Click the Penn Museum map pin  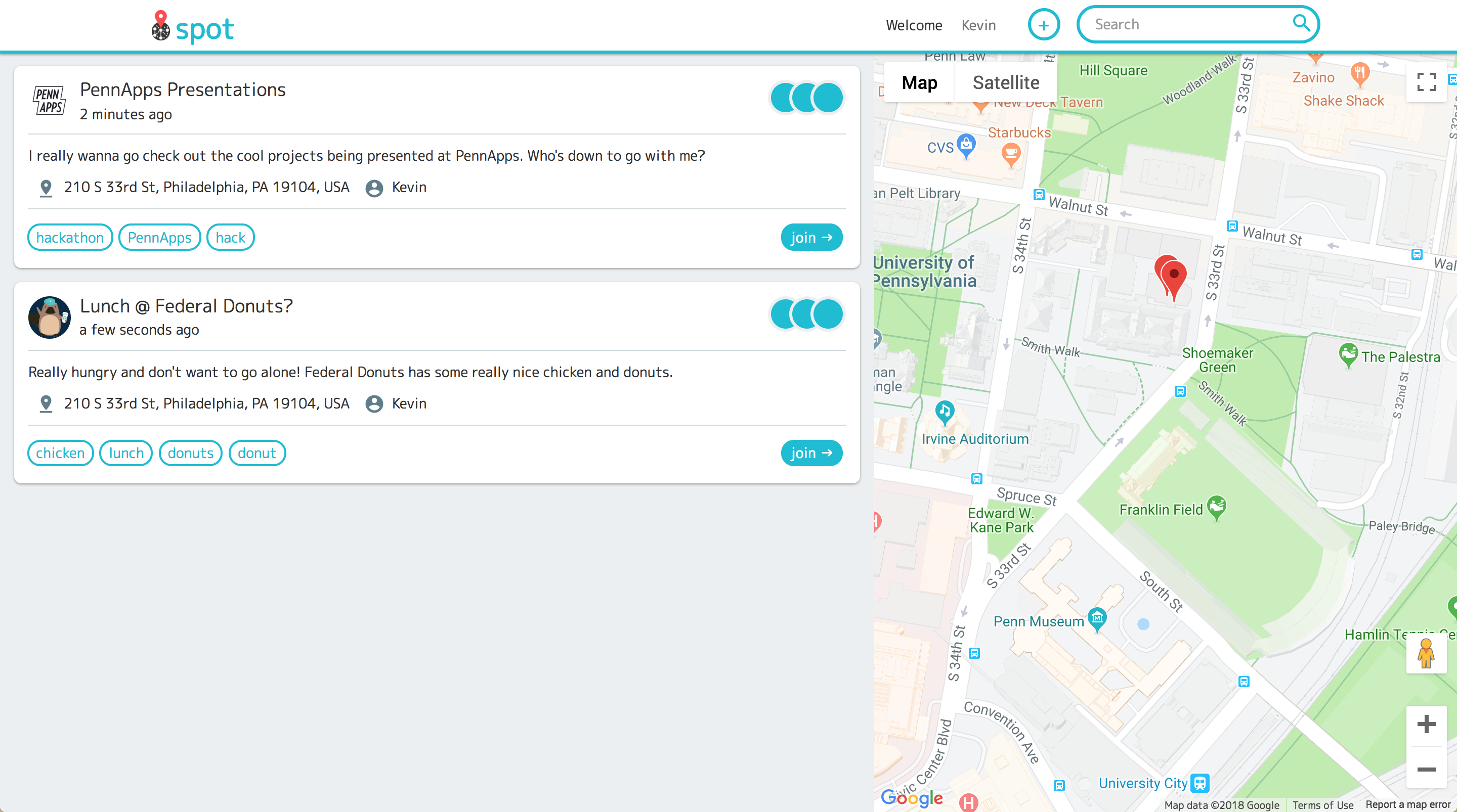click(x=1097, y=618)
